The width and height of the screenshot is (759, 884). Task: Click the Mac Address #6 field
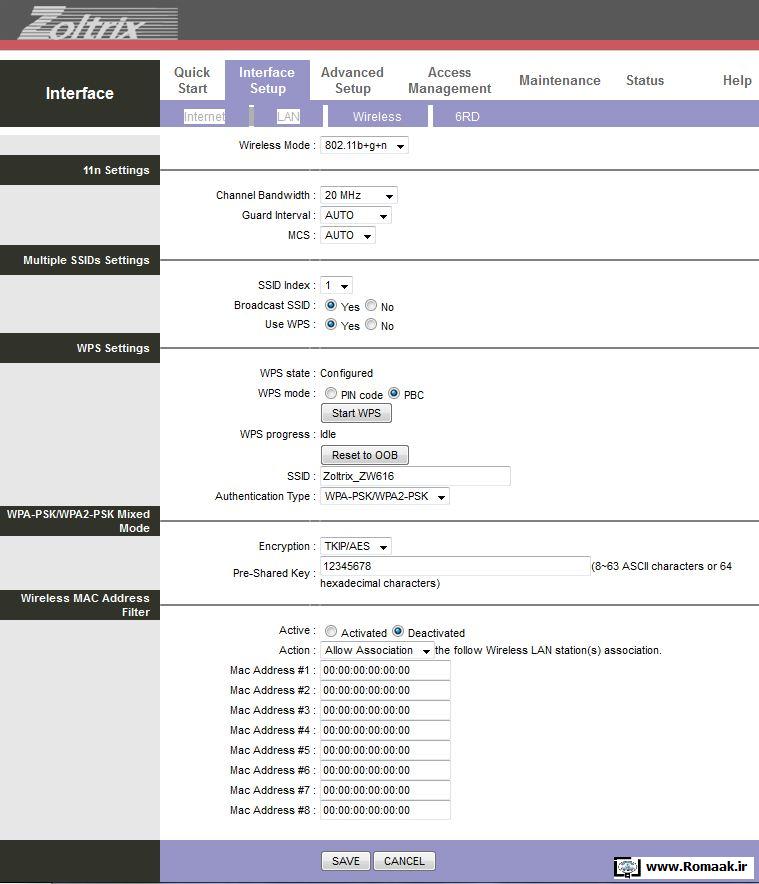click(x=385, y=770)
